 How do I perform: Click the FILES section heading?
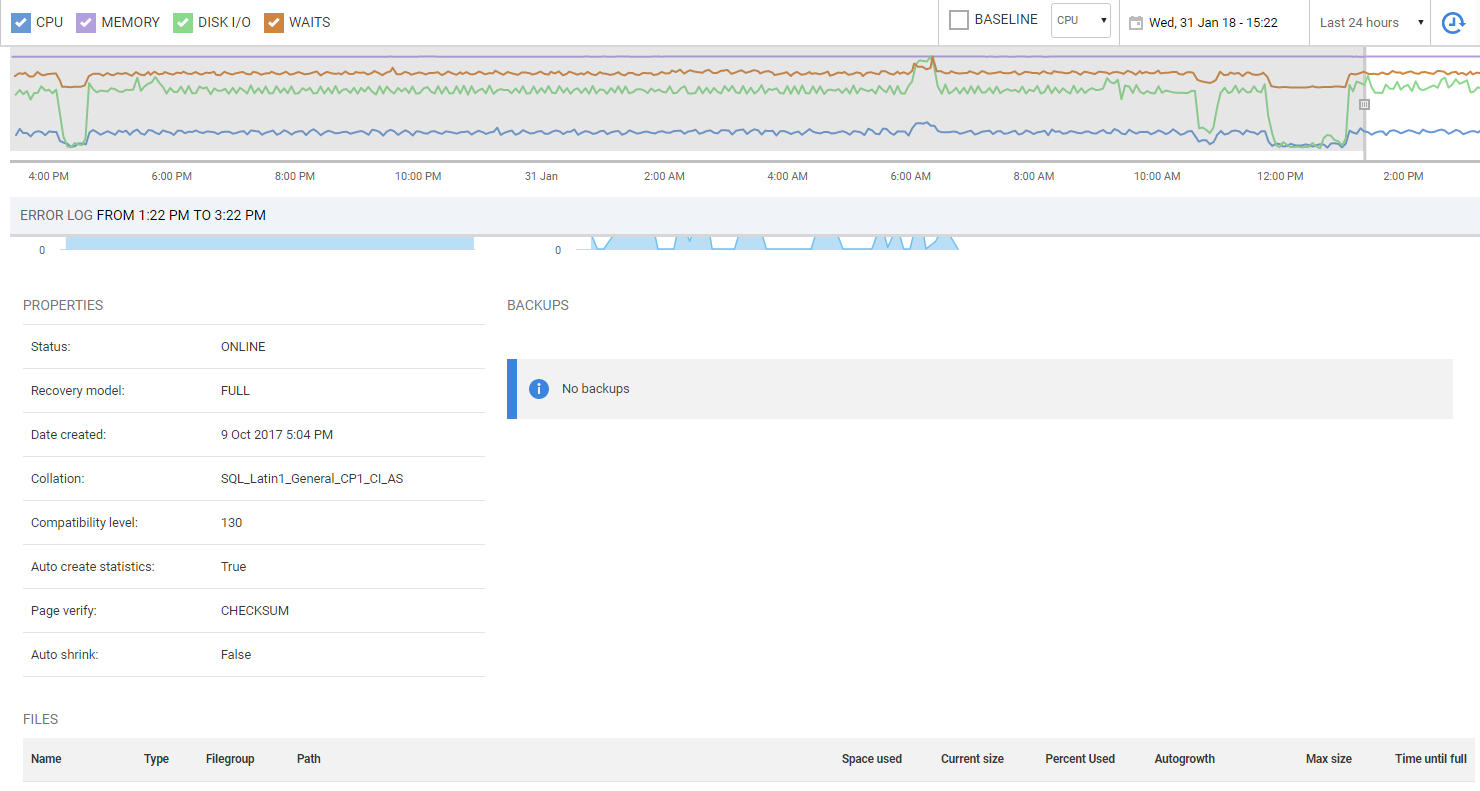click(41, 720)
